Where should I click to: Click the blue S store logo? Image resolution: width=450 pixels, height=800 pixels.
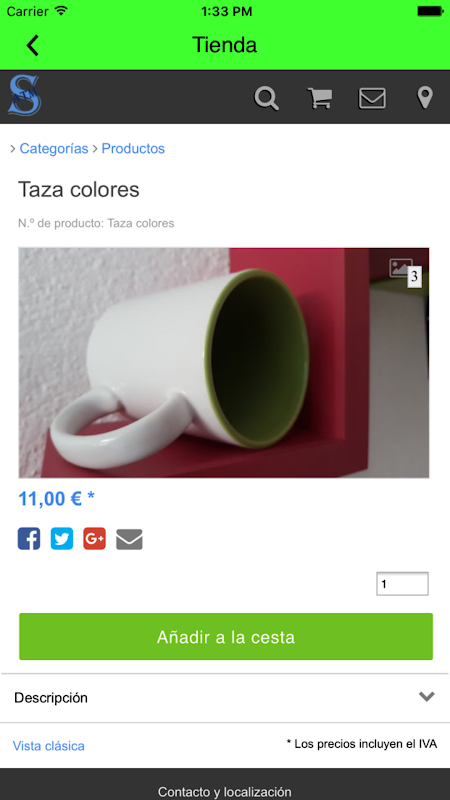[x=24, y=95]
